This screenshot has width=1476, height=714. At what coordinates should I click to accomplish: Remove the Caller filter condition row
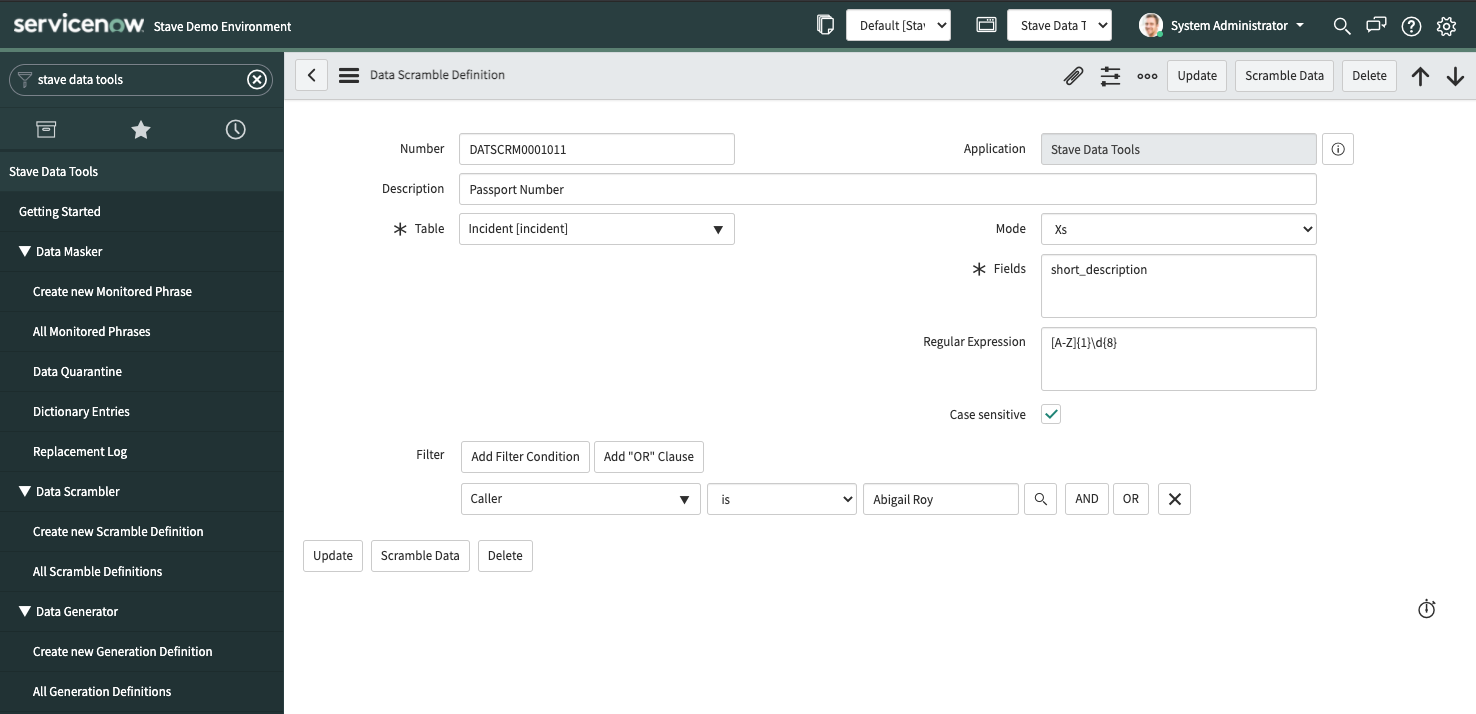(1174, 499)
